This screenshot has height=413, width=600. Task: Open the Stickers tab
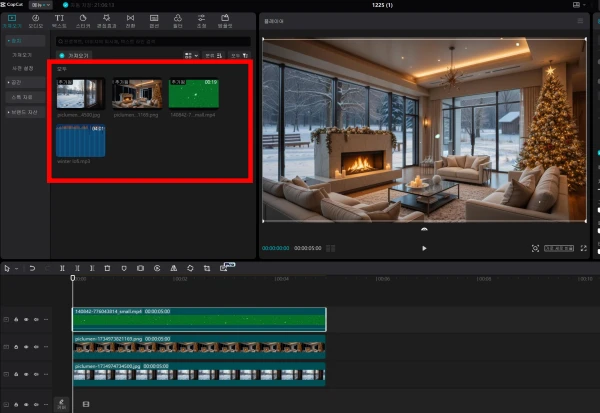83,21
